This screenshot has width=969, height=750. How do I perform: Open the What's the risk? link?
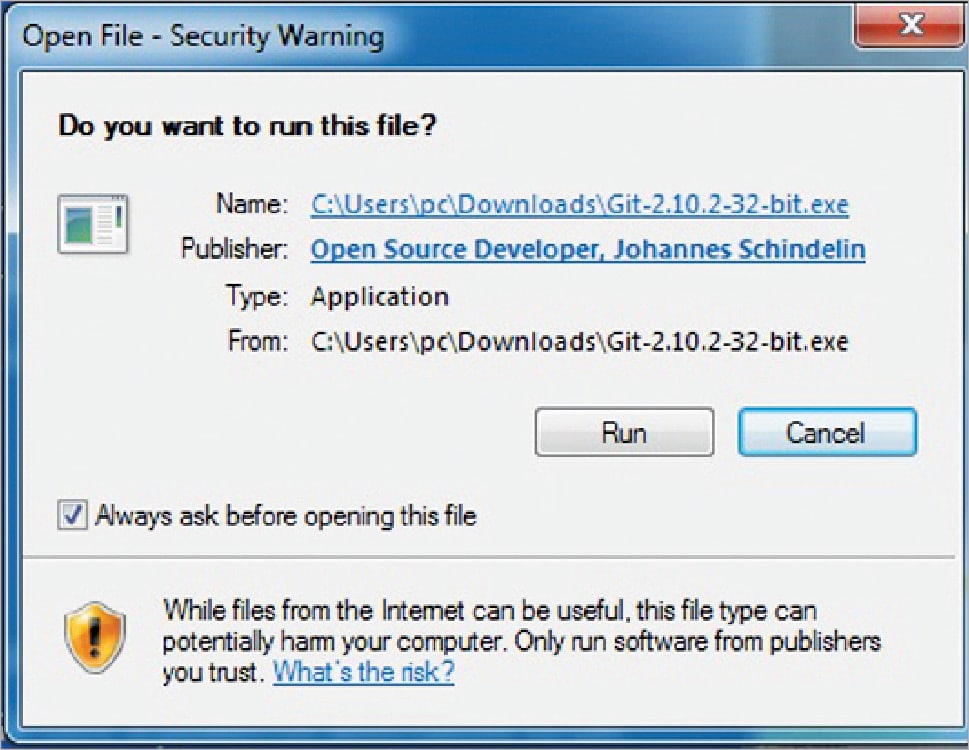(x=364, y=672)
